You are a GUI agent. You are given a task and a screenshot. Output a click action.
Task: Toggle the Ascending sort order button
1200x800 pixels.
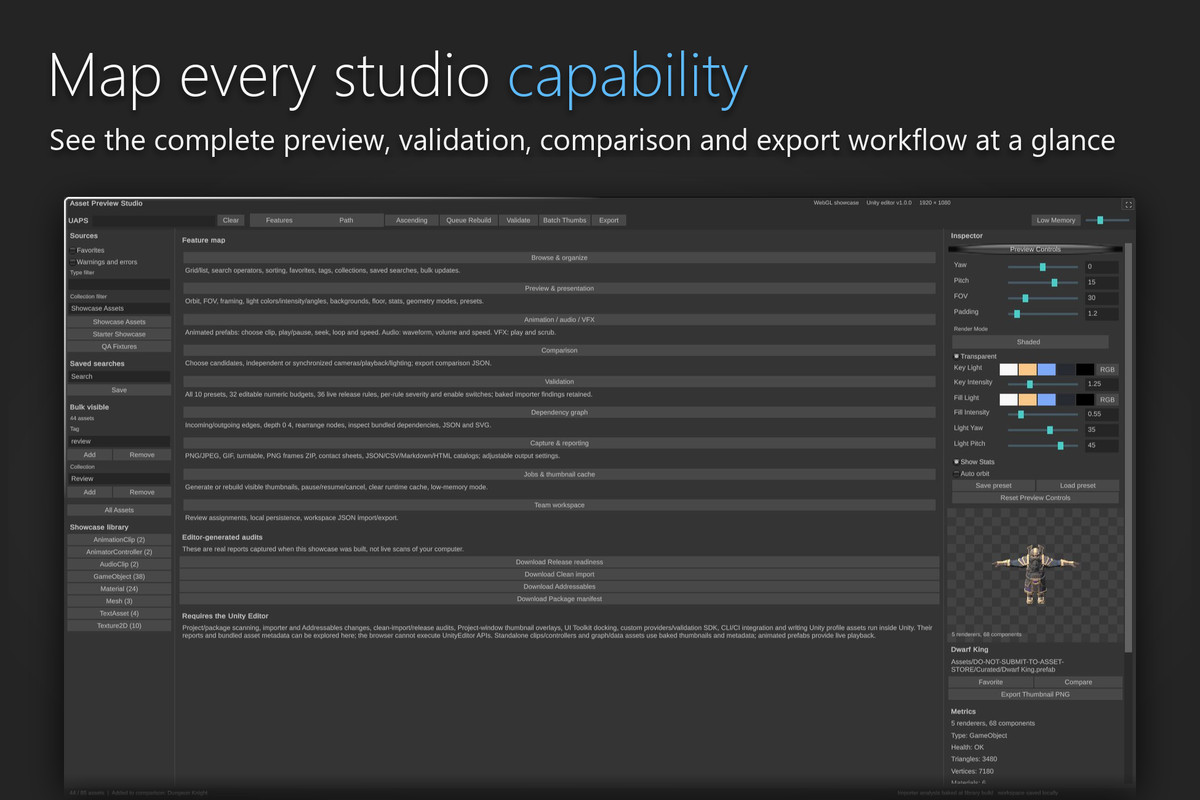tap(411, 220)
